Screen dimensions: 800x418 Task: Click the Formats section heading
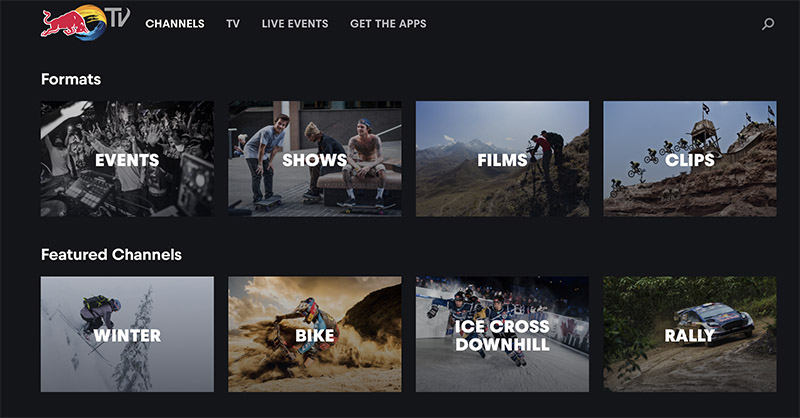coord(71,79)
